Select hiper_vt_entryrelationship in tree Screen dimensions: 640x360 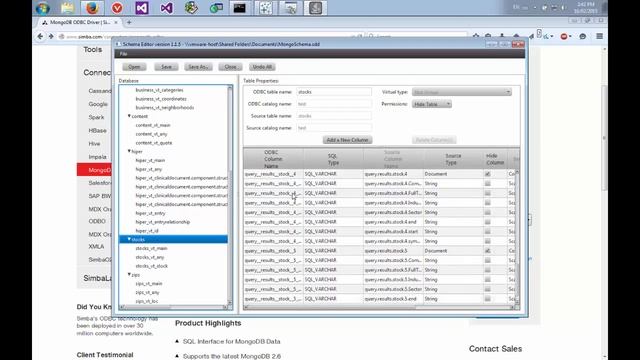(x=163, y=222)
